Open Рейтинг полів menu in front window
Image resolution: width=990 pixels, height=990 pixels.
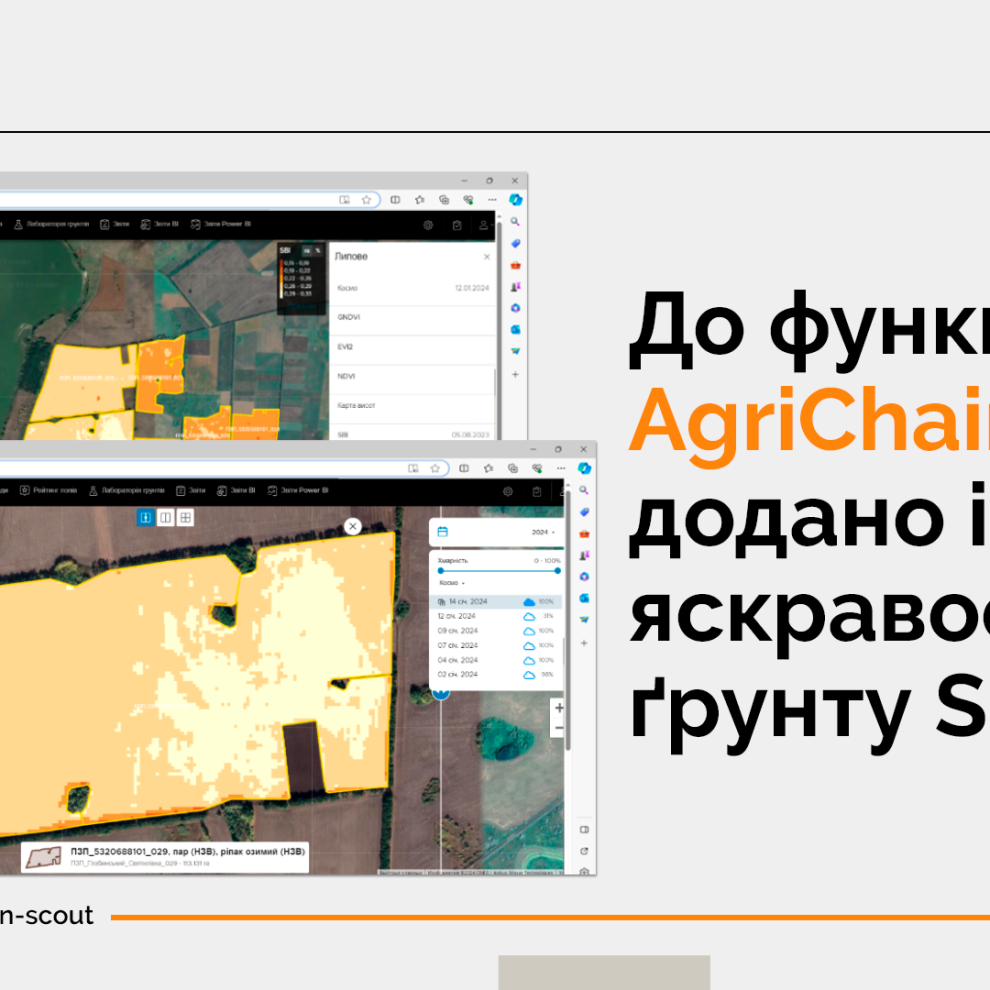tap(49, 490)
